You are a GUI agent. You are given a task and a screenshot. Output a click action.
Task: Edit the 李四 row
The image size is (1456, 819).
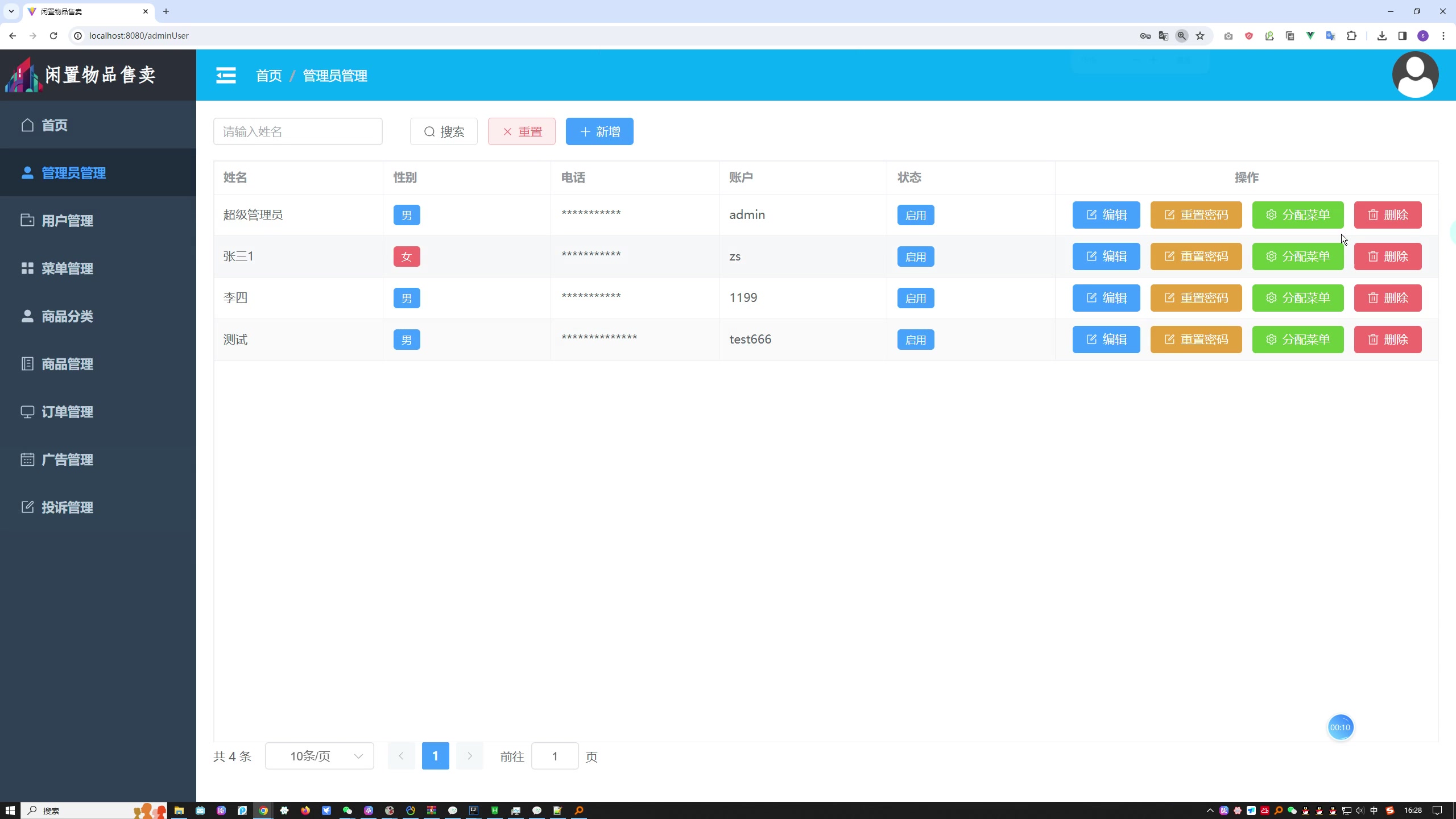(x=1106, y=298)
